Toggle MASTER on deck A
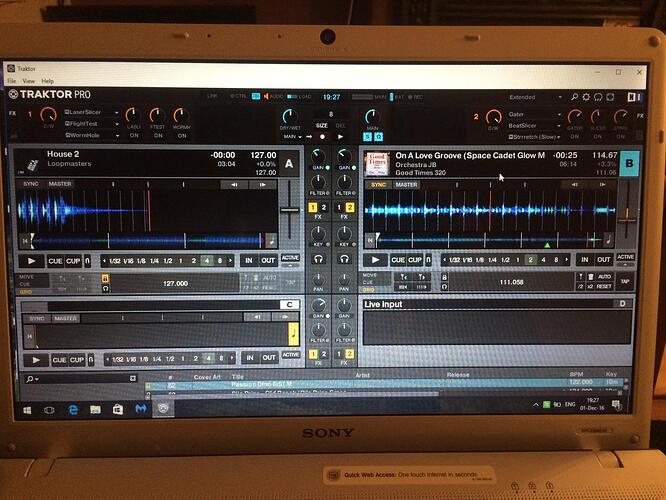 [60, 184]
